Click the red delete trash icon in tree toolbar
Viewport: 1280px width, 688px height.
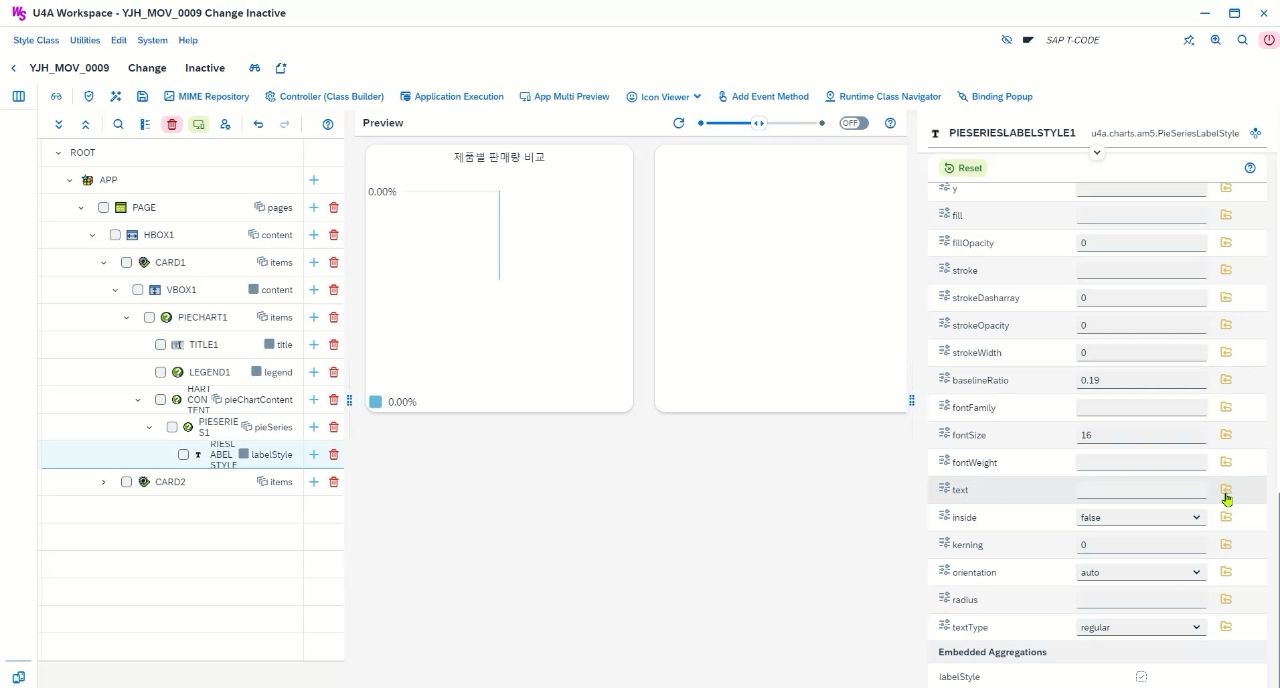click(x=172, y=125)
